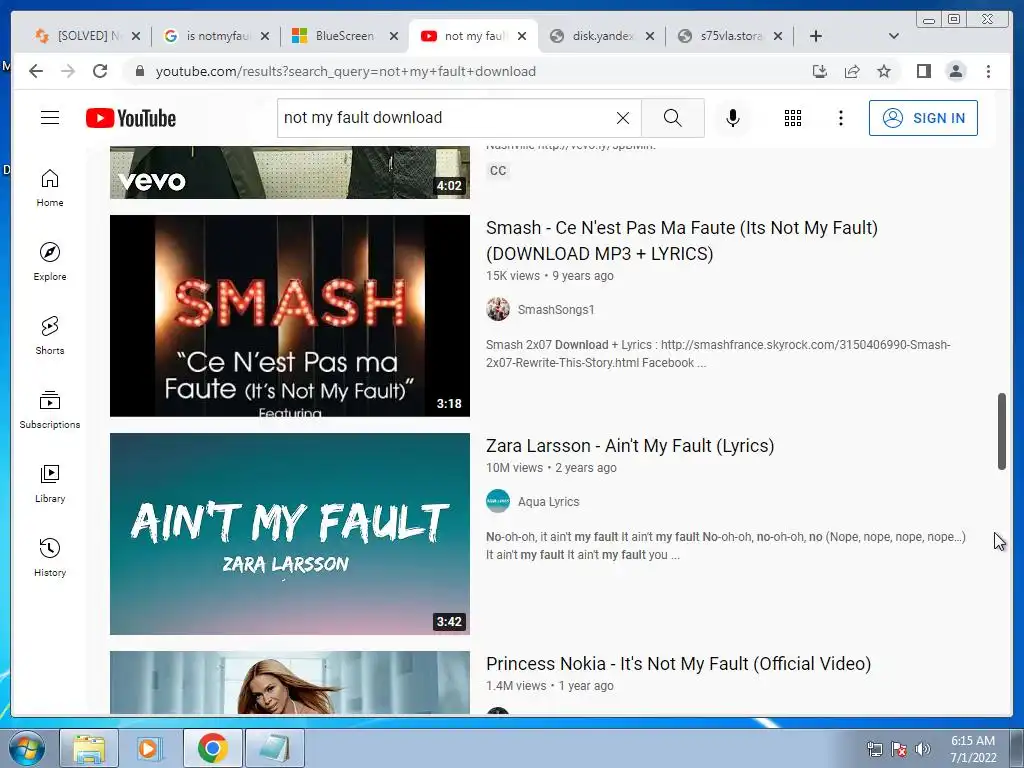The image size is (1024, 768).
Task: Launch Windows Media Player from taskbar
Action: 149,748
